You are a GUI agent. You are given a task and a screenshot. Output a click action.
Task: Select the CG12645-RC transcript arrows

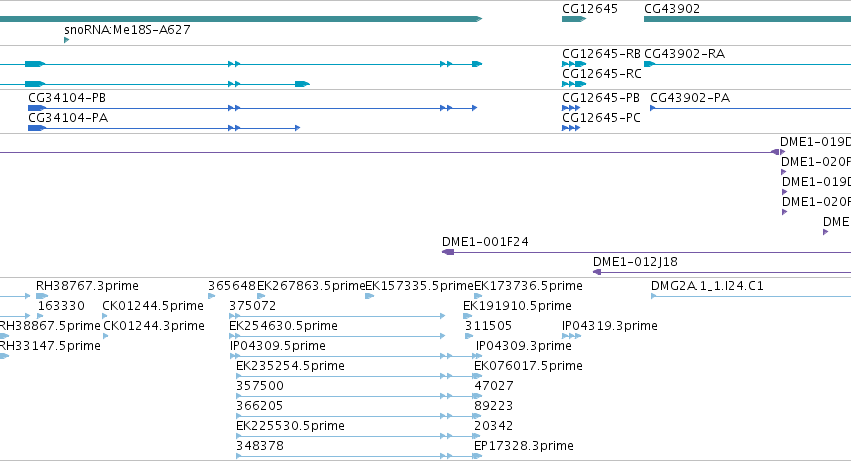coord(574,84)
